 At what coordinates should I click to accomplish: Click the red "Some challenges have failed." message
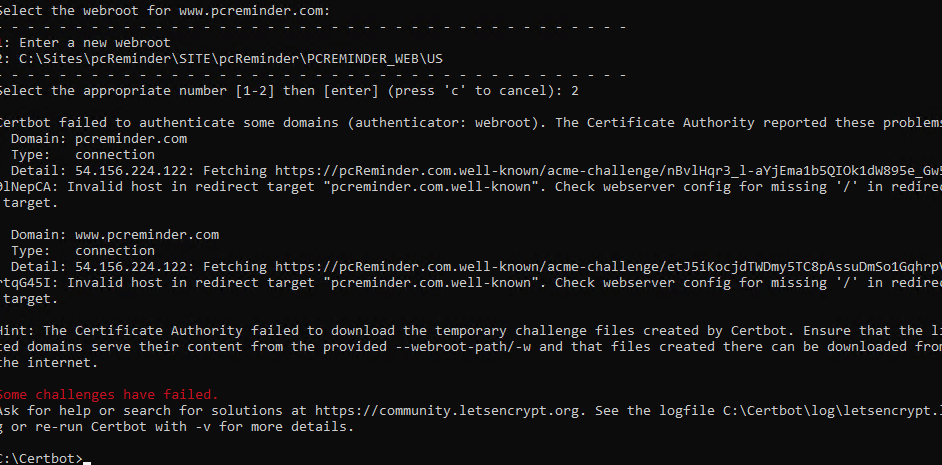tap(108, 395)
